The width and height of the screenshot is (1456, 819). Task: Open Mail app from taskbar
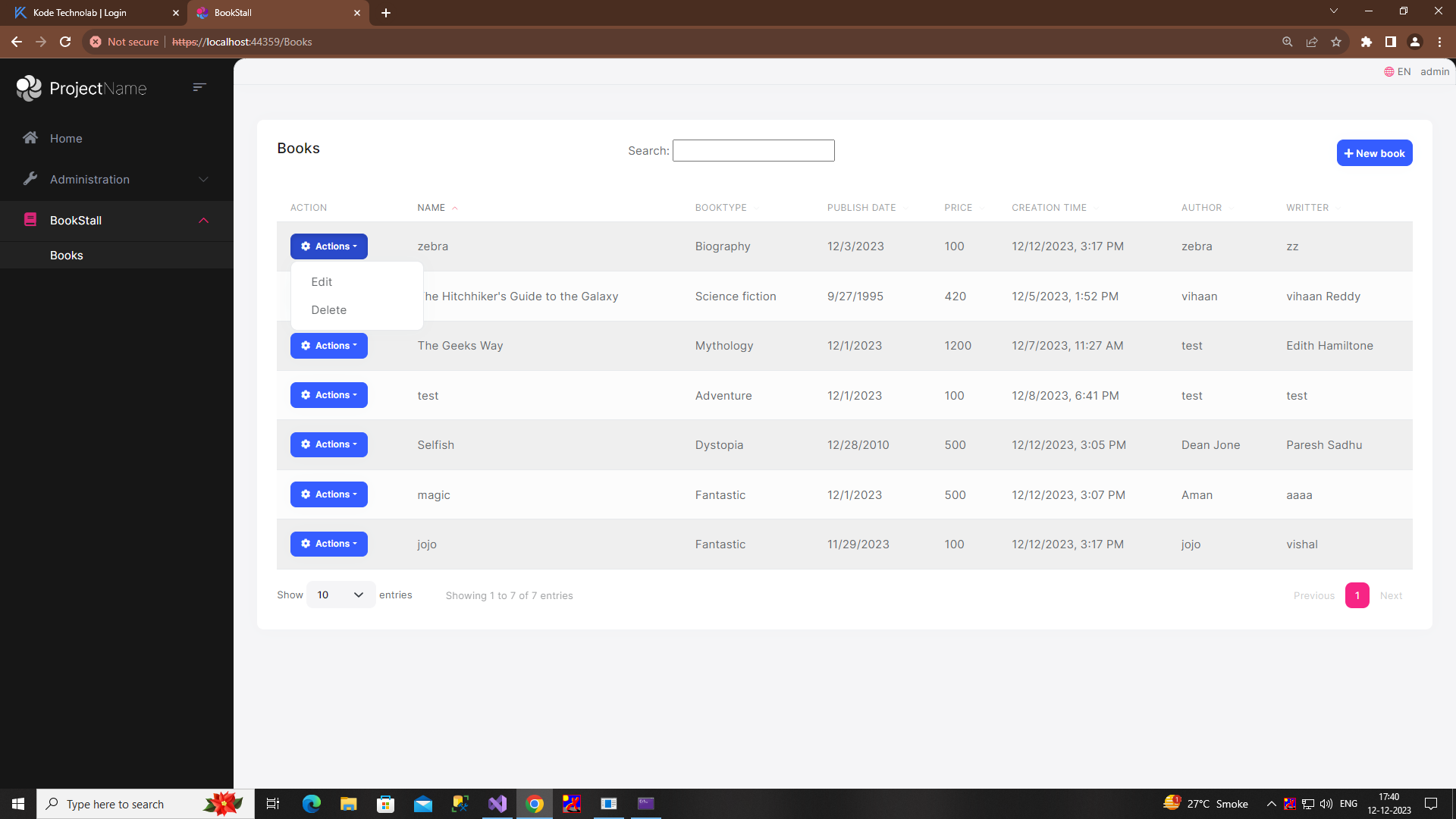coord(423,804)
